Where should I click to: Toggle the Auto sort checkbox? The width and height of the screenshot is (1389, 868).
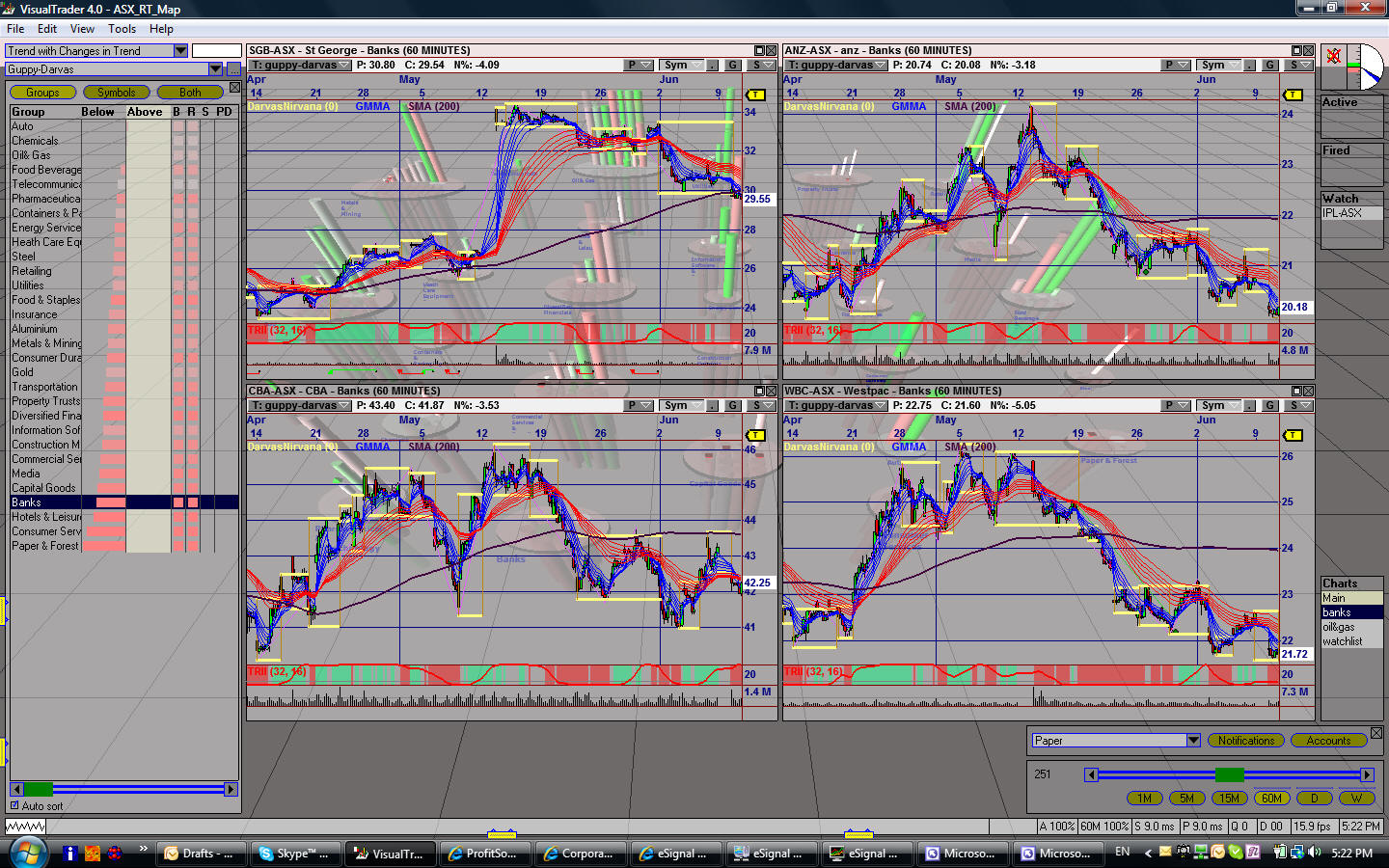14,805
